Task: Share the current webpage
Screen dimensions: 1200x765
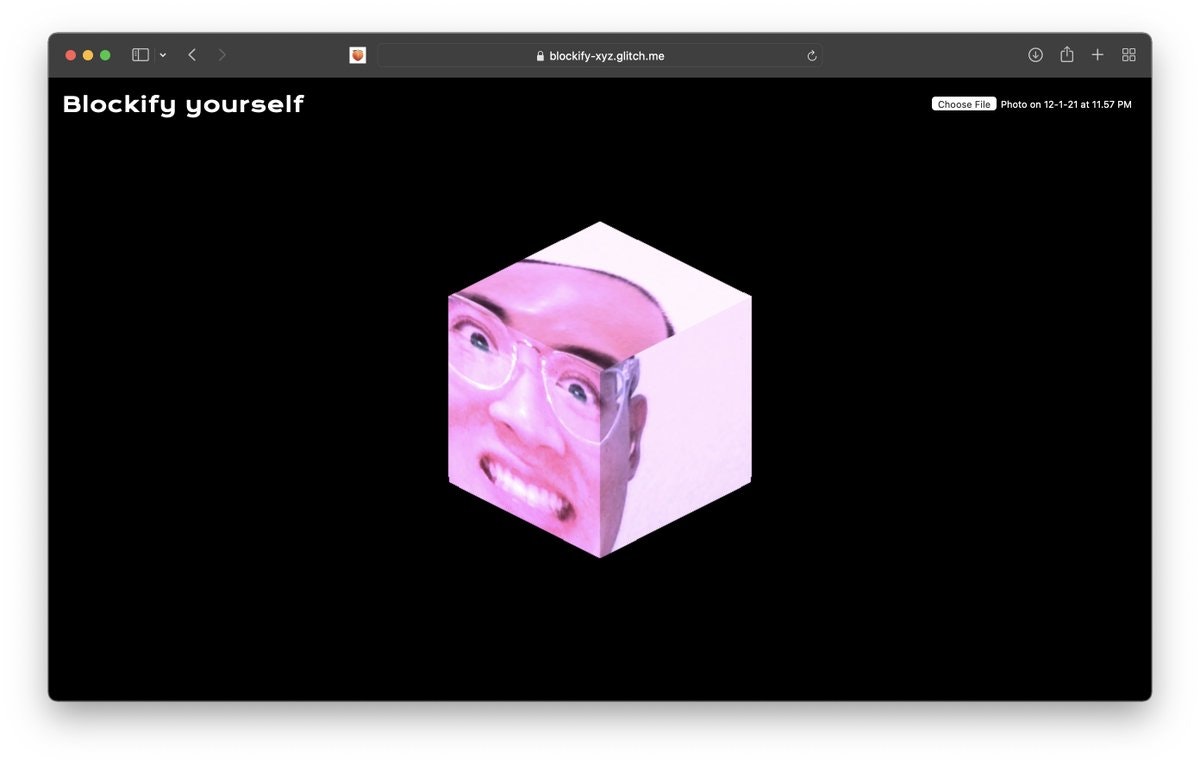Action: (x=1067, y=55)
